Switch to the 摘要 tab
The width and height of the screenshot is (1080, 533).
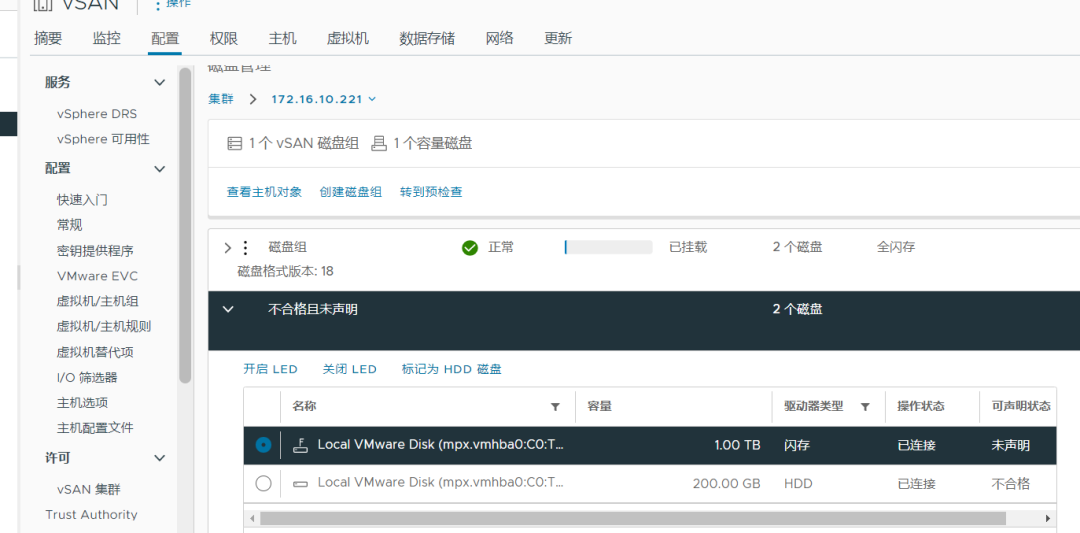(x=48, y=39)
